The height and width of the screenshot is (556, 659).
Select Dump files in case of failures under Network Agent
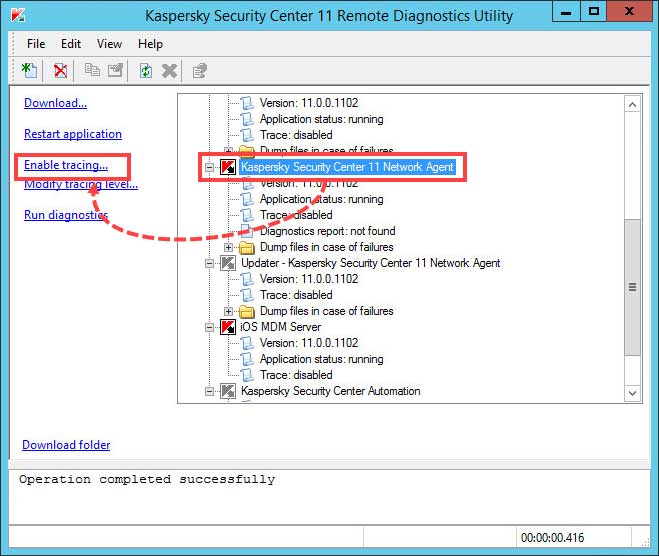[x=327, y=247]
